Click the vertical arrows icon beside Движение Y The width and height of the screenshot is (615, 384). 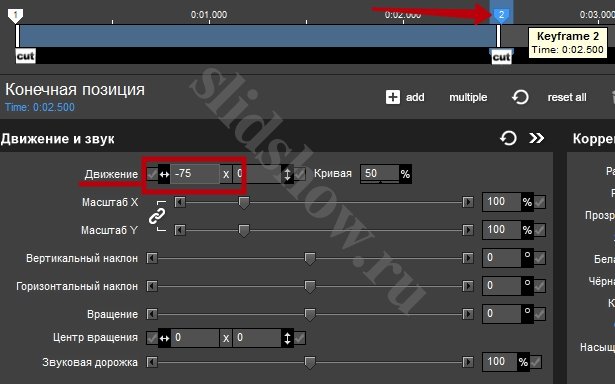(287, 174)
